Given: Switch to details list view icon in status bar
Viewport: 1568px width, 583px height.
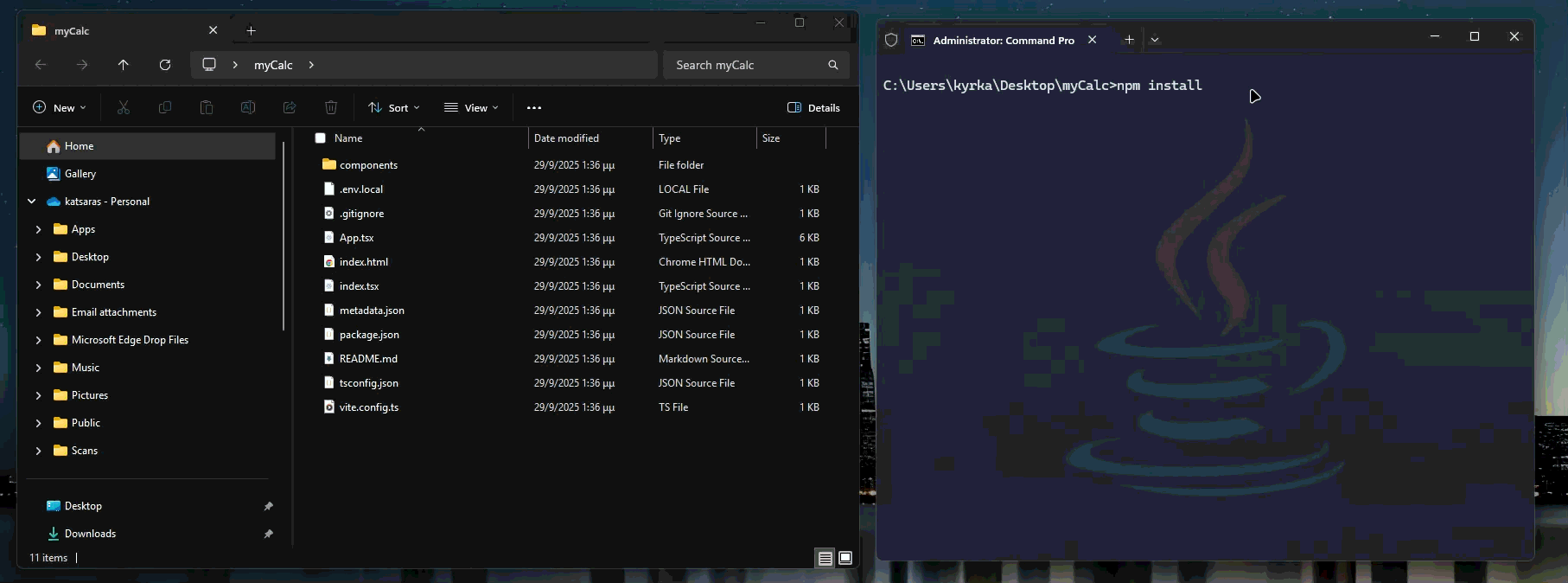Looking at the screenshot, I should click(825, 558).
